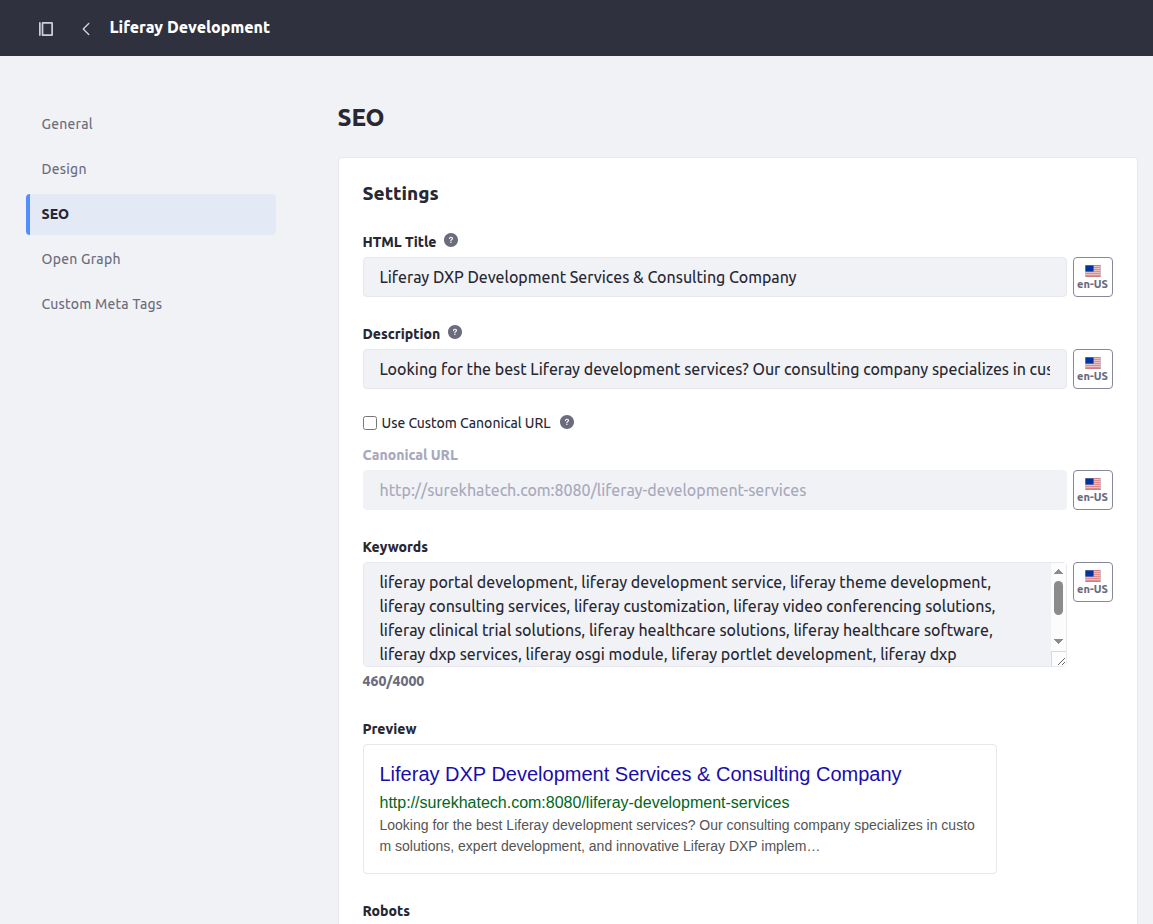
Task: Open en-US language selector for Description
Action: pyautogui.click(x=1093, y=369)
